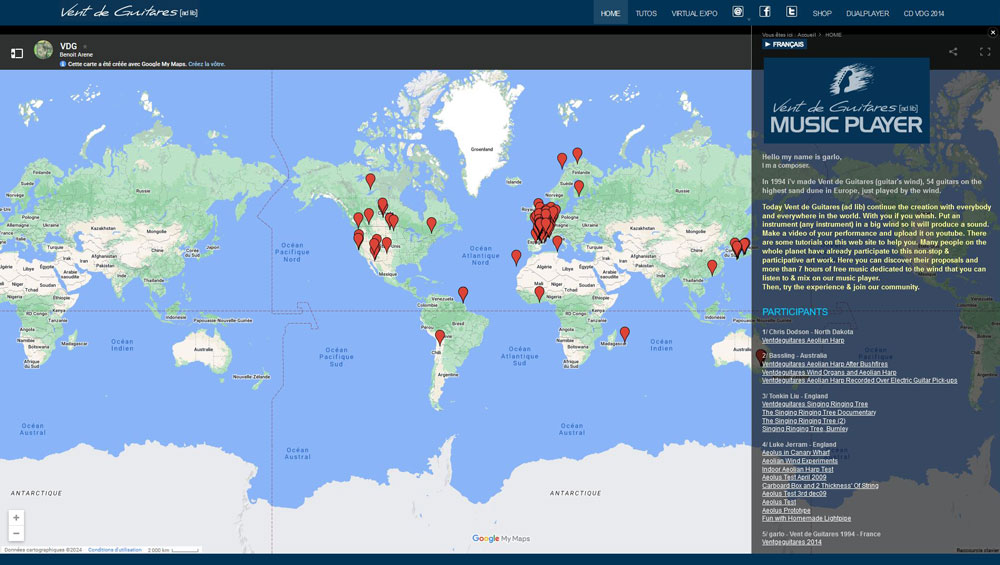This screenshot has height=565, width=1000.
Task: Open the SHOP menu item
Action: click(x=822, y=13)
